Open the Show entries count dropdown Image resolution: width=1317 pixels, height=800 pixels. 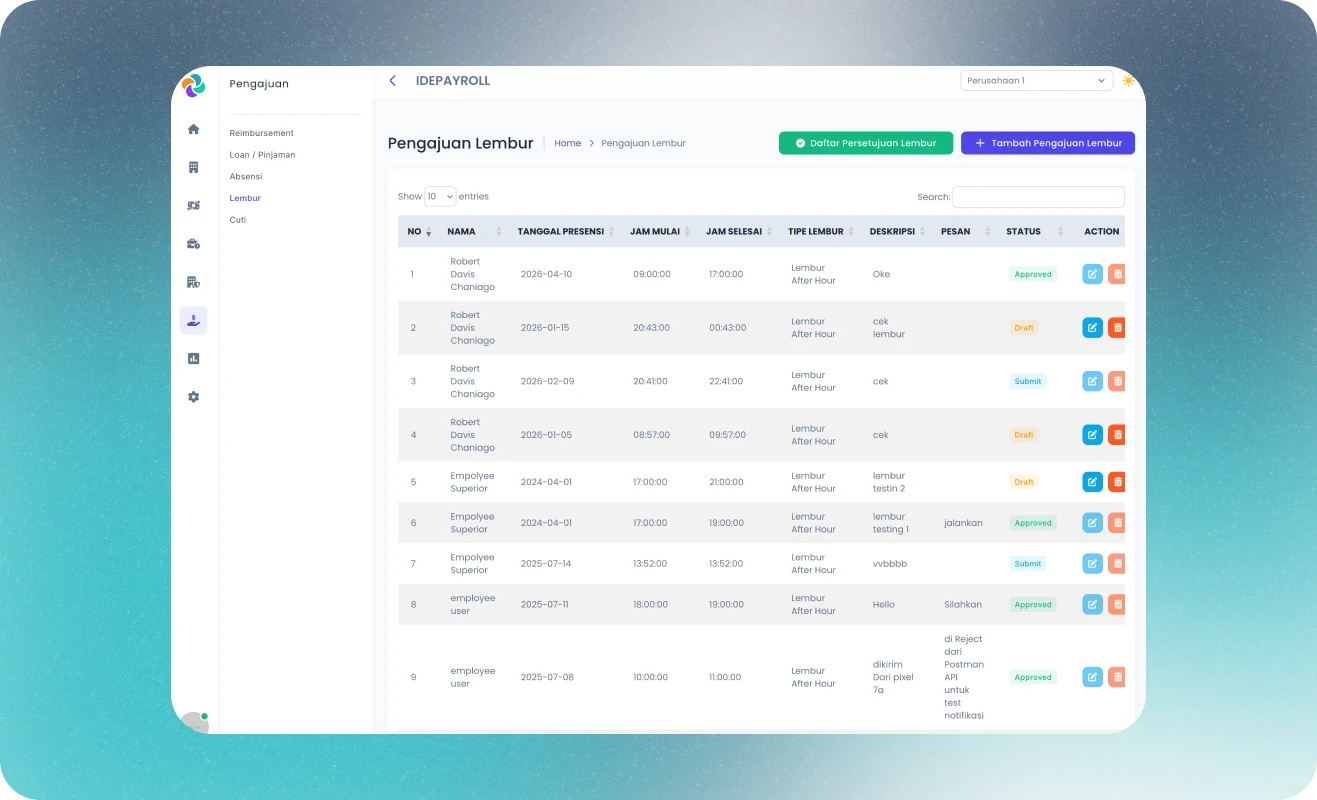point(440,197)
